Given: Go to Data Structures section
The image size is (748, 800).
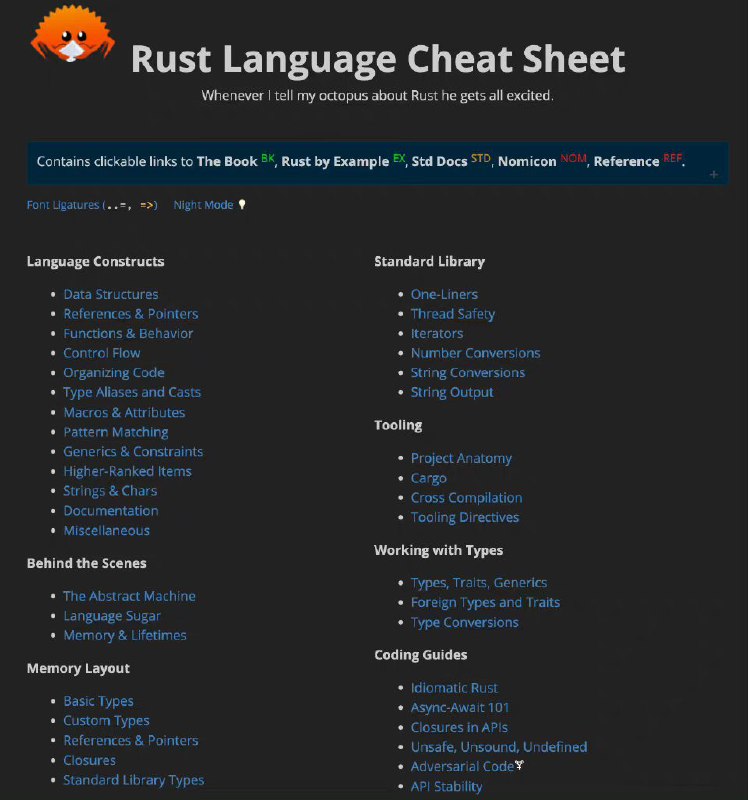Looking at the screenshot, I should coord(111,294).
